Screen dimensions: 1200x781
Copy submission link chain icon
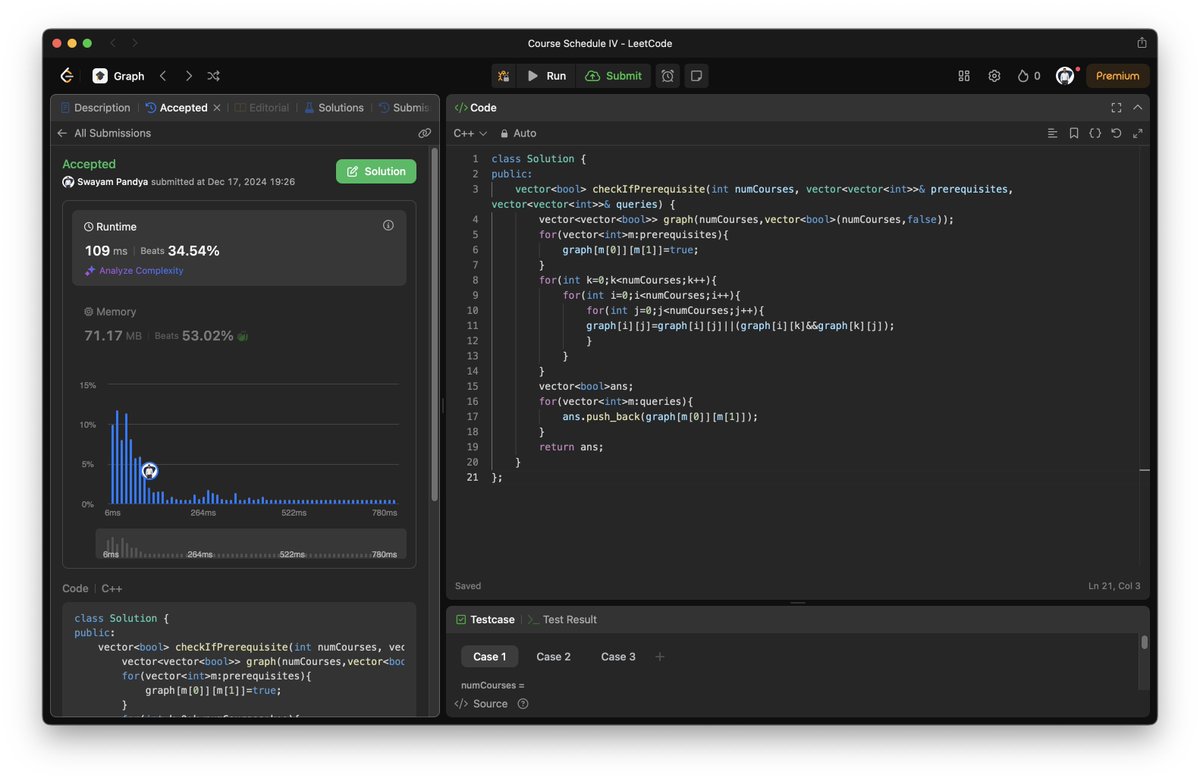coord(425,133)
